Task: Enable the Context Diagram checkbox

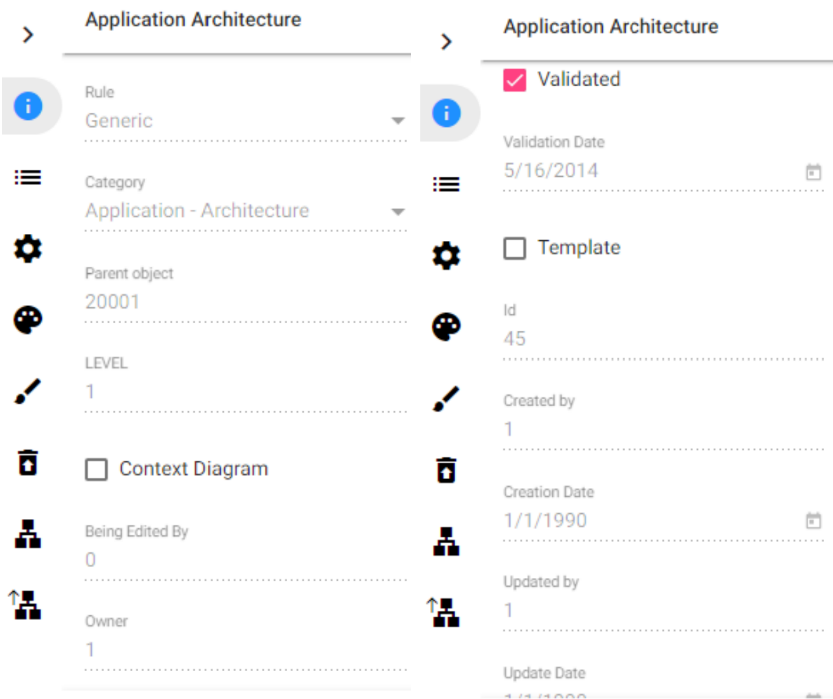Action: click(x=96, y=469)
